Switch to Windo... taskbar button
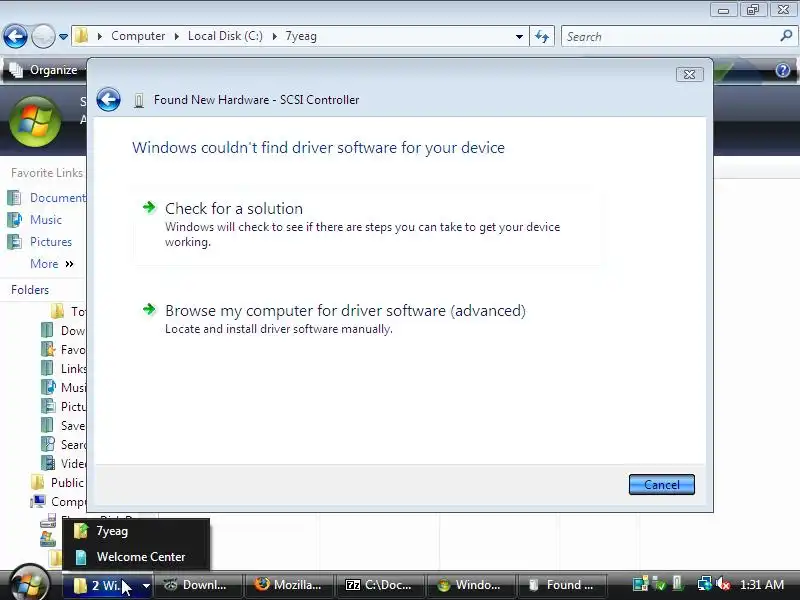Screen dimensions: 800x600 point(470,585)
